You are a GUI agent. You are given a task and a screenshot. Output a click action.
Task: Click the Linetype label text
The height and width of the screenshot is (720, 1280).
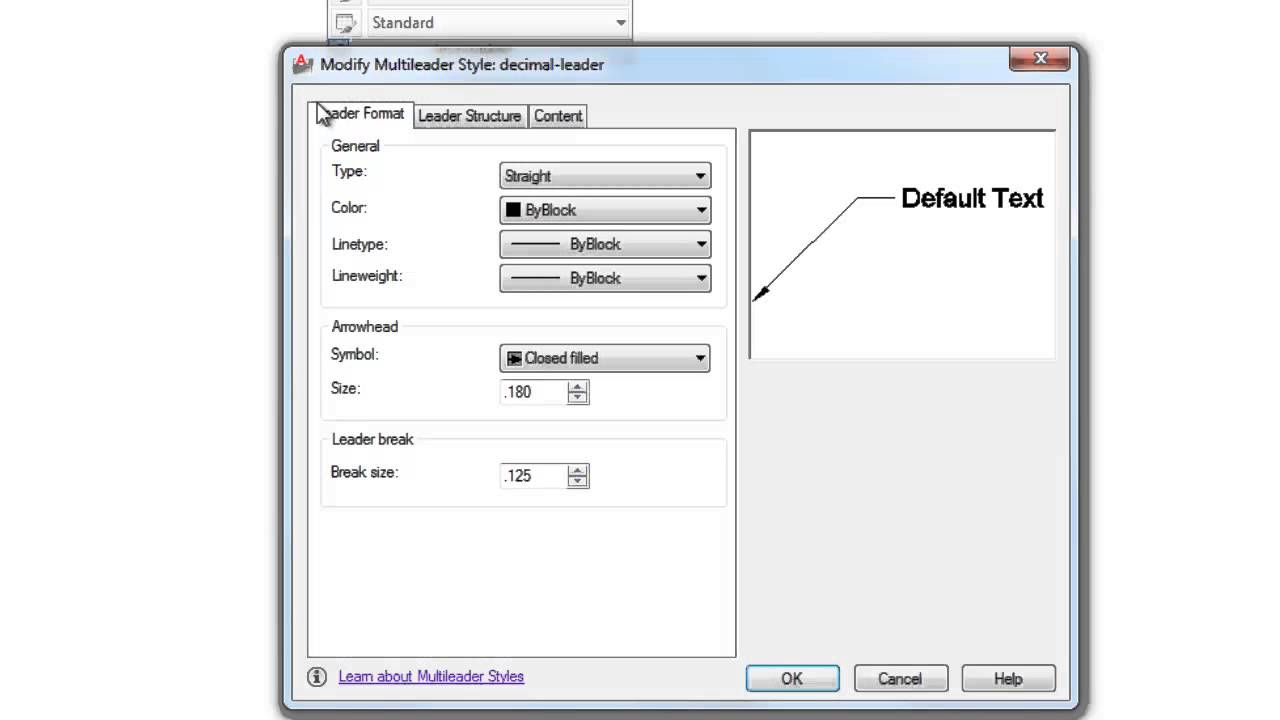[x=359, y=244]
